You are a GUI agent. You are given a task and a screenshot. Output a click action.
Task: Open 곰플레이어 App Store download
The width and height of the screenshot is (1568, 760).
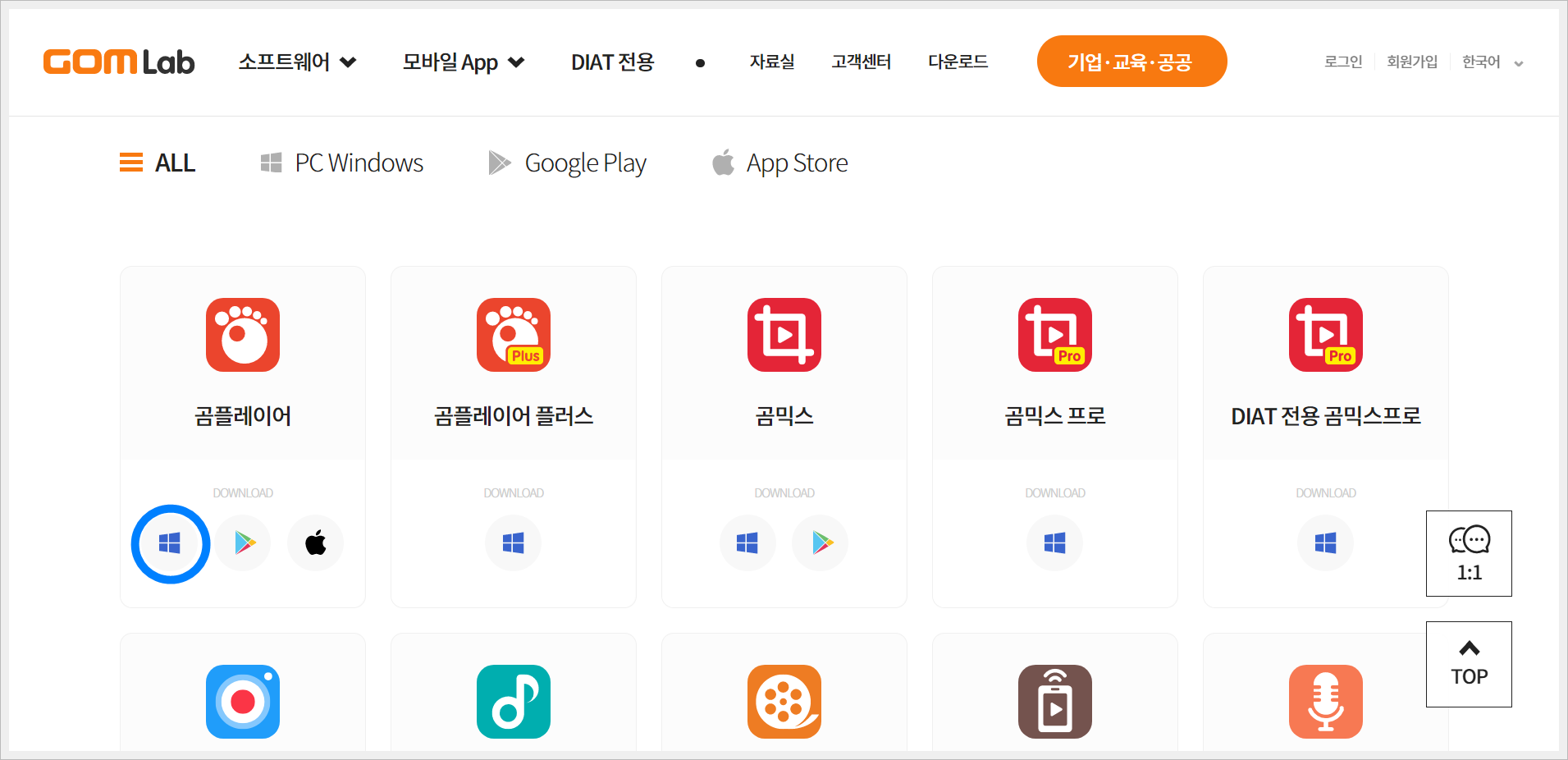[316, 543]
